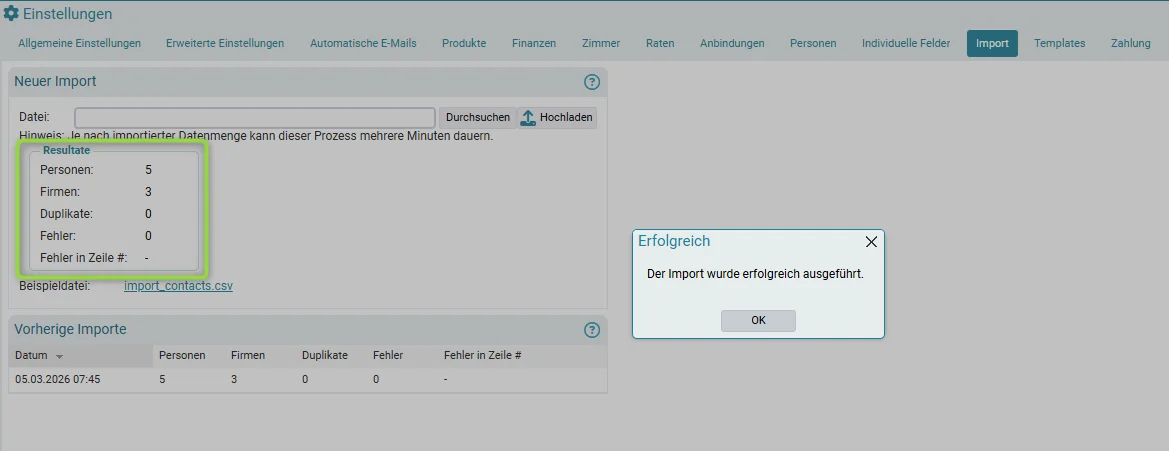Viewport: 1169px width, 451px height.
Task: Click the Neuer Import panel title
Action: [55, 81]
